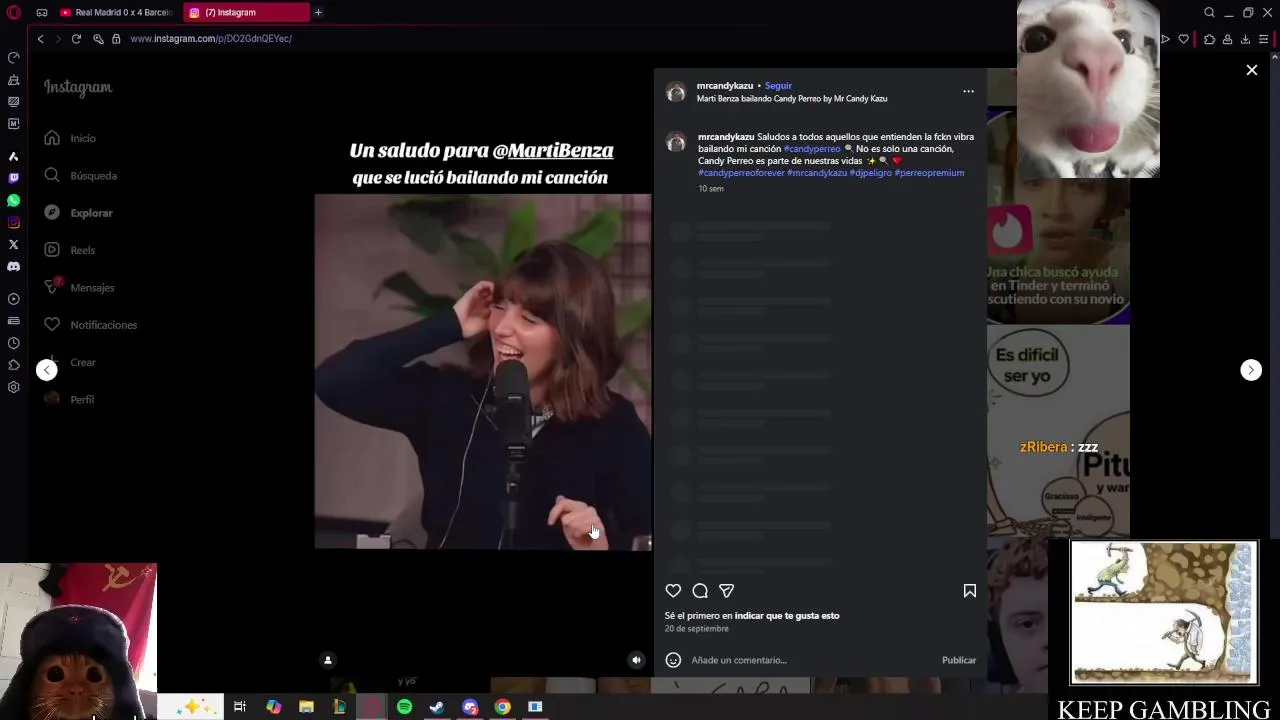Show tagged people on video

coord(327,660)
